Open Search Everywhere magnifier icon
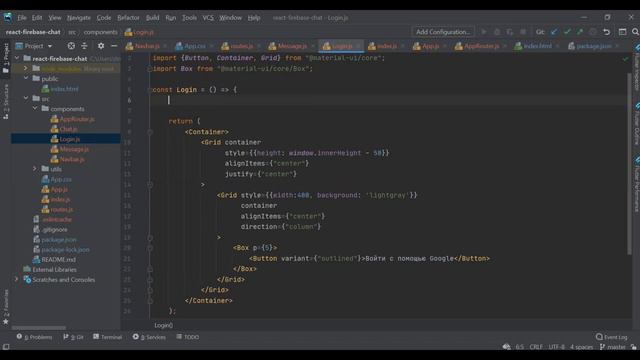The image size is (640, 360). pyautogui.click(x=635, y=32)
